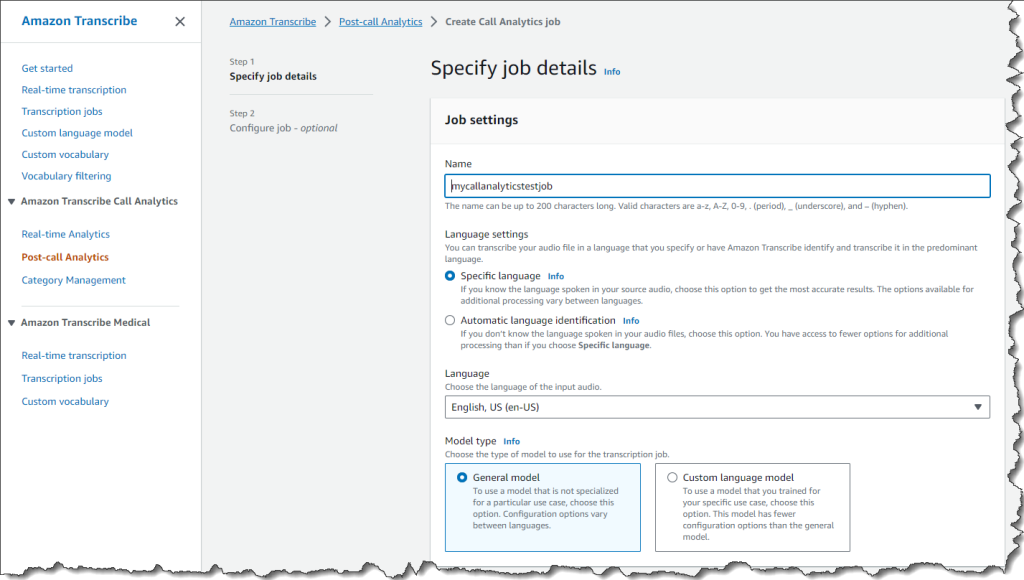This screenshot has width=1024, height=580.
Task: Open Medical Custom vocabulary link
Action: click(65, 401)
